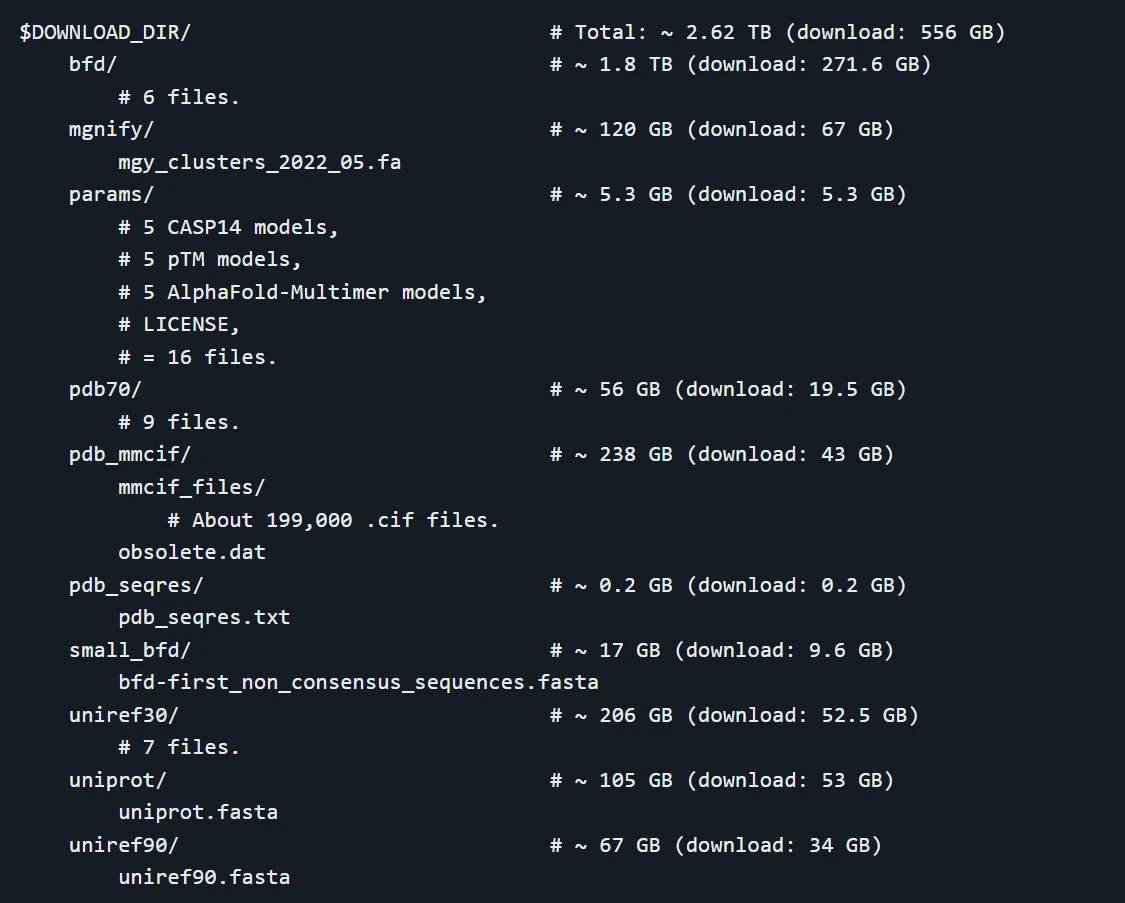Click the bfd-first_non_consensus_sequences.fasta file name
This screenshot has height=903, width=1125.
[x=358, y=682]
